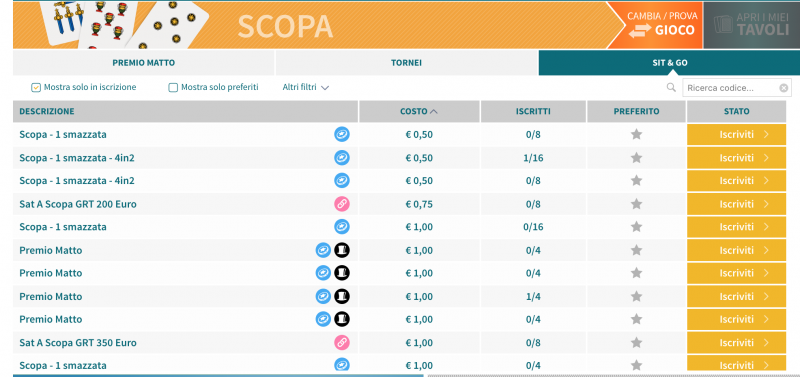Image resolution: width=800 pixels, height=377 pixels.
Task: Click the pink chain icon on Sat A Scopa GRT 350 Euro
Action: click(342, 342)
